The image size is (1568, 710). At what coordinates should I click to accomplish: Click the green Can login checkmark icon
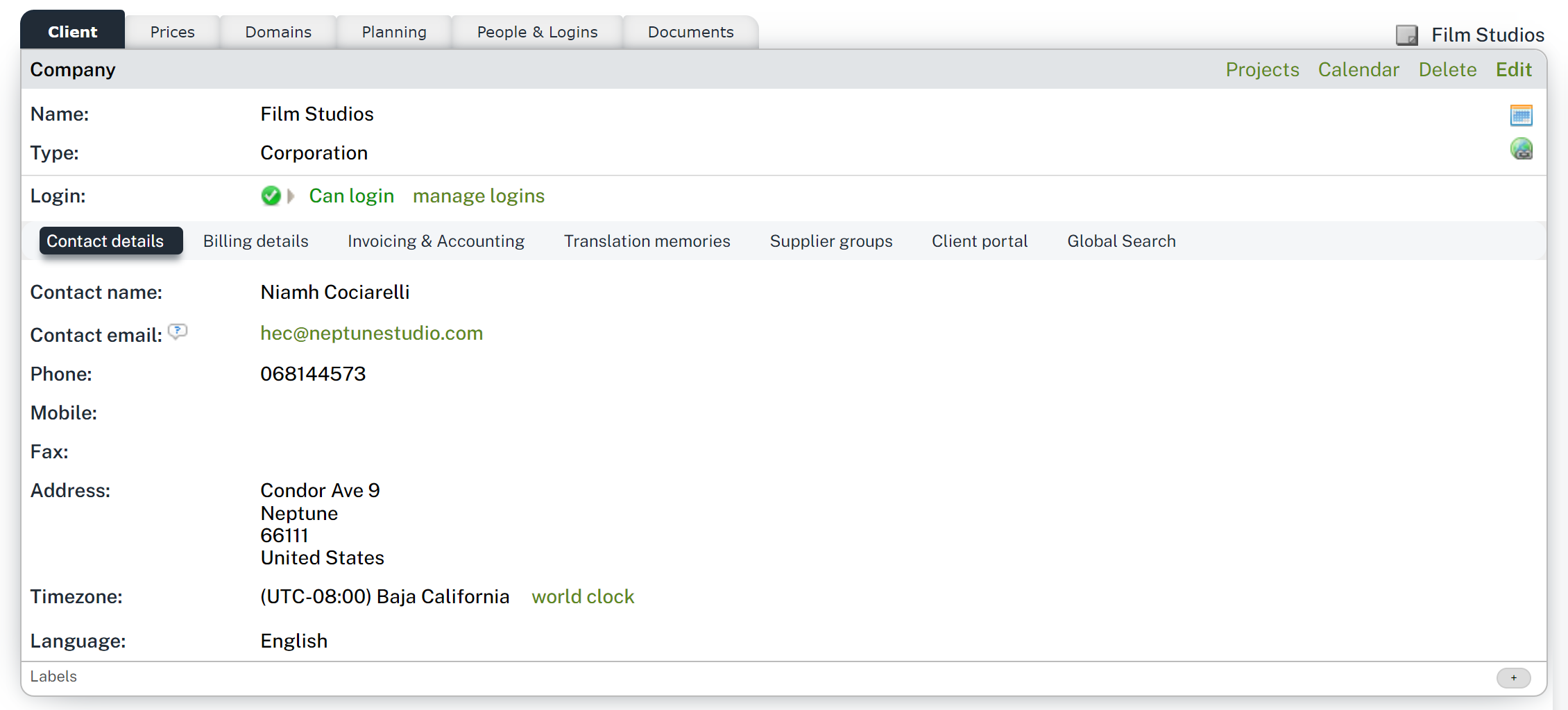271,196
